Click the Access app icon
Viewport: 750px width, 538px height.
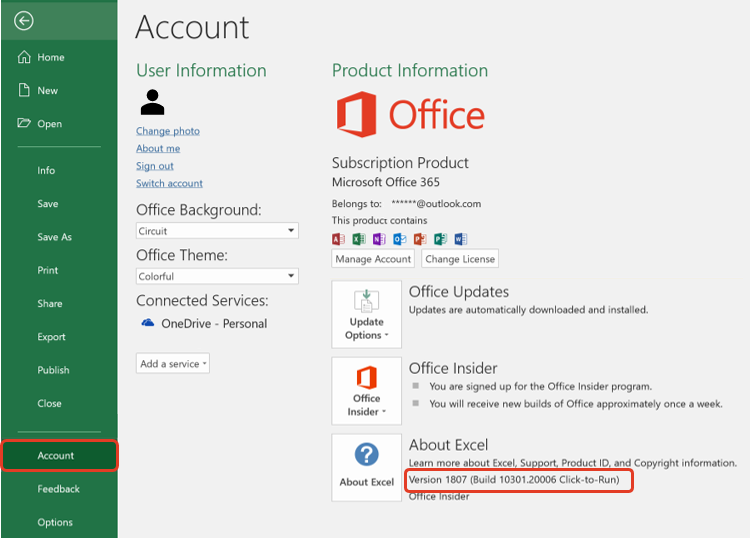click(x=338, y=239)
